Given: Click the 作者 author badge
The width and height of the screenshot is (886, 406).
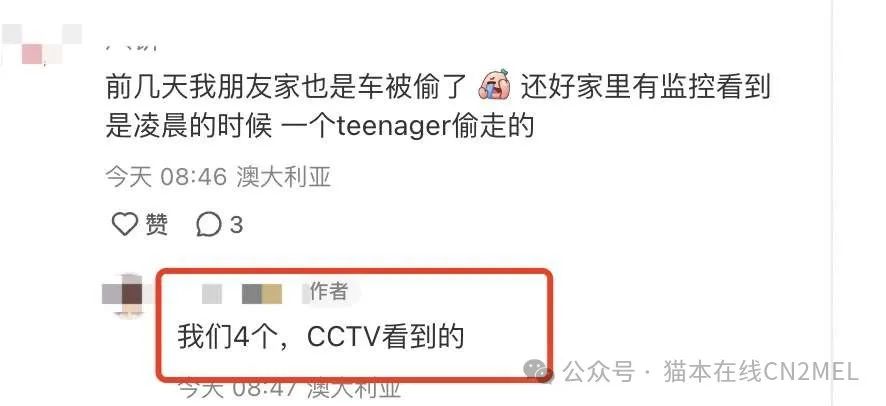Looking at the screenshot, I should point(328,292).
